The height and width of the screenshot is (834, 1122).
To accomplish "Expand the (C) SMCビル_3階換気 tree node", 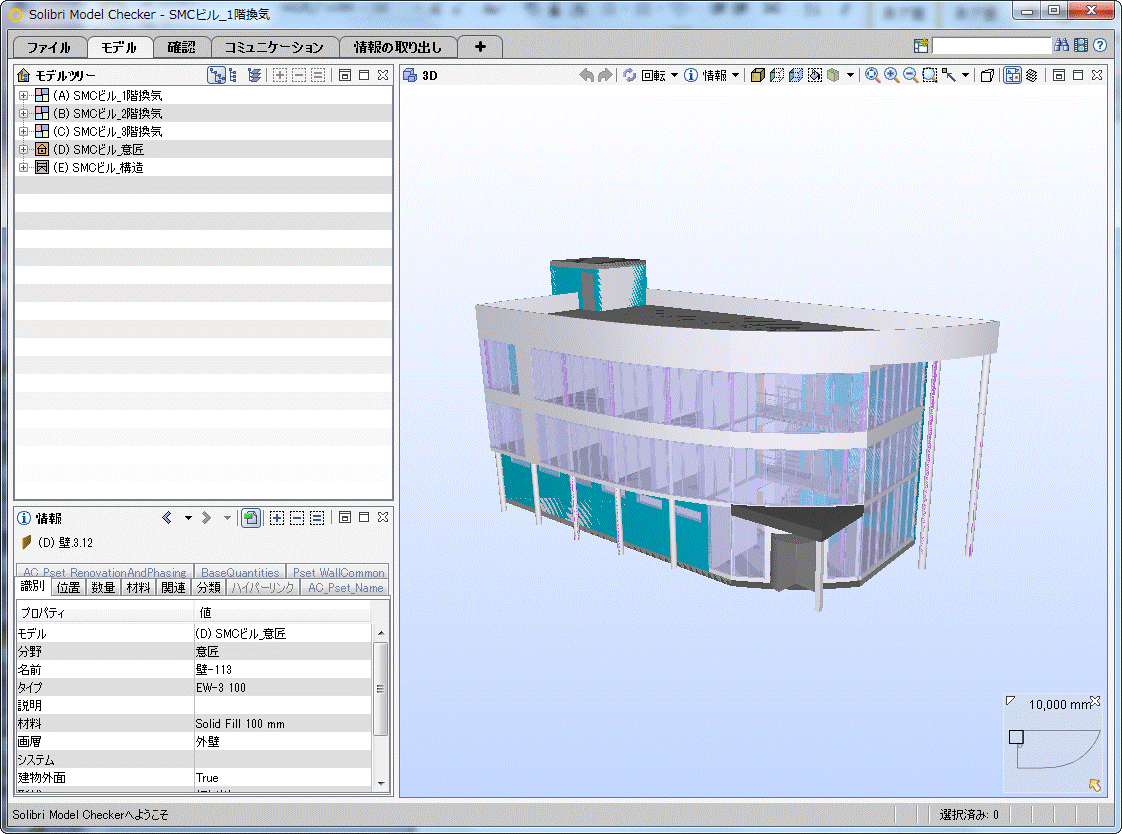I will 24,131.
